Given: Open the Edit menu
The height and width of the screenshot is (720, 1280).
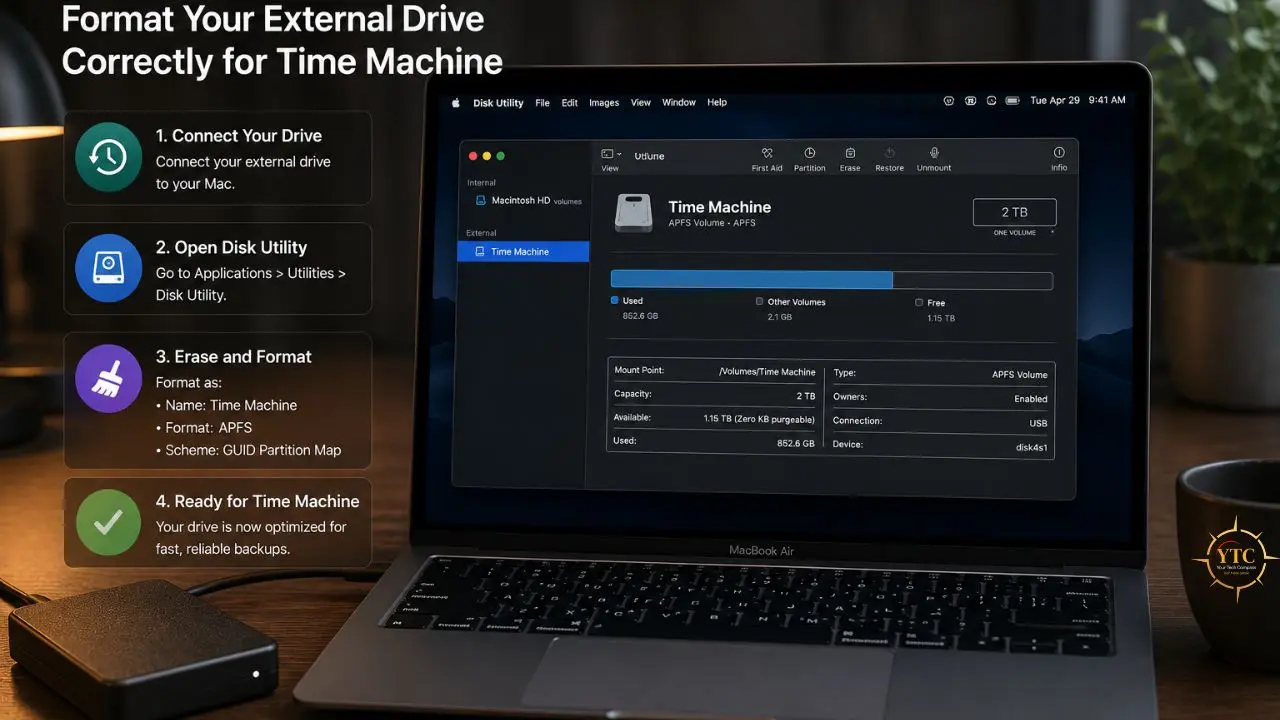Looking at the screenshot, I should pyautogui.click(x=570, y=103).
